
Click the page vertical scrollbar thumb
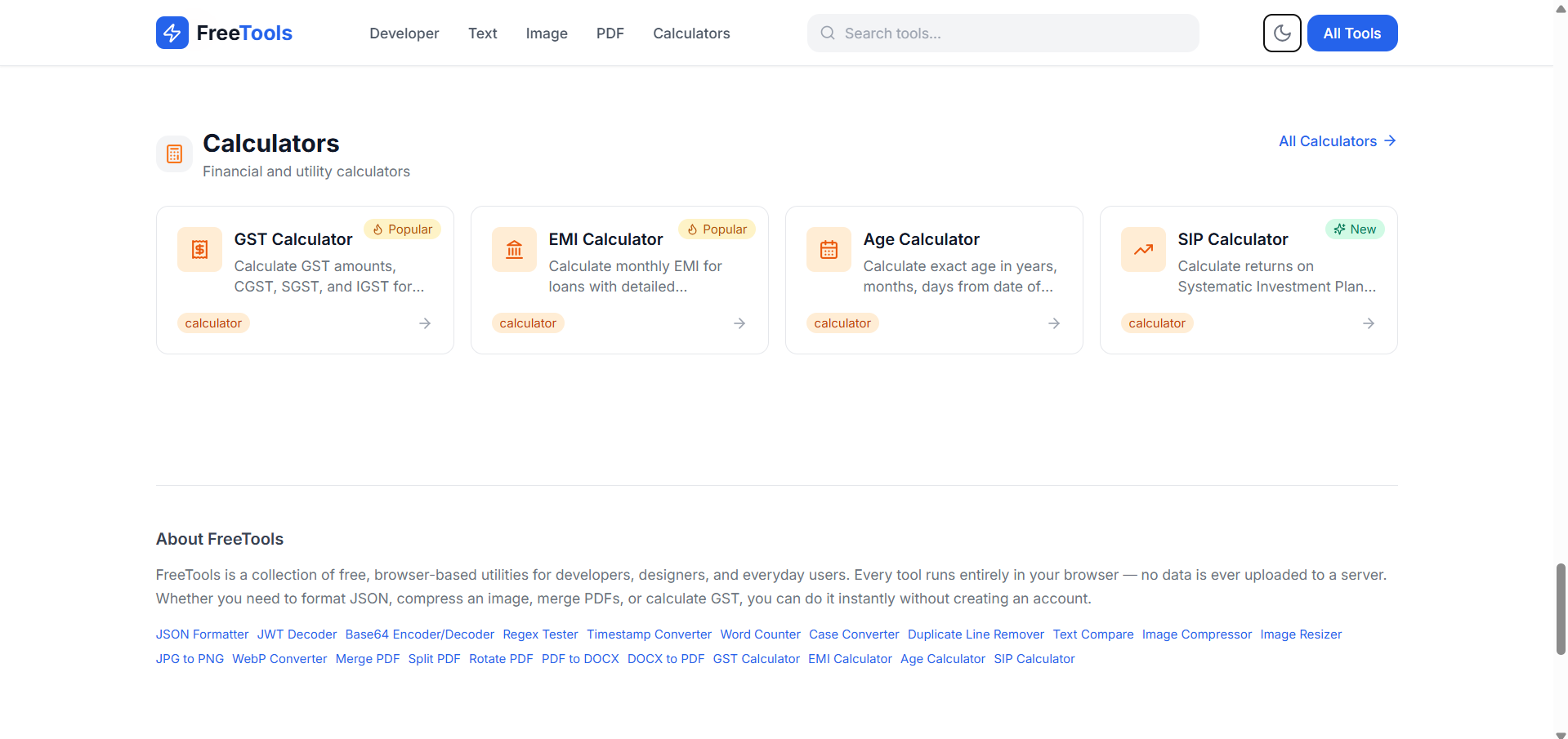[1561, 609]
